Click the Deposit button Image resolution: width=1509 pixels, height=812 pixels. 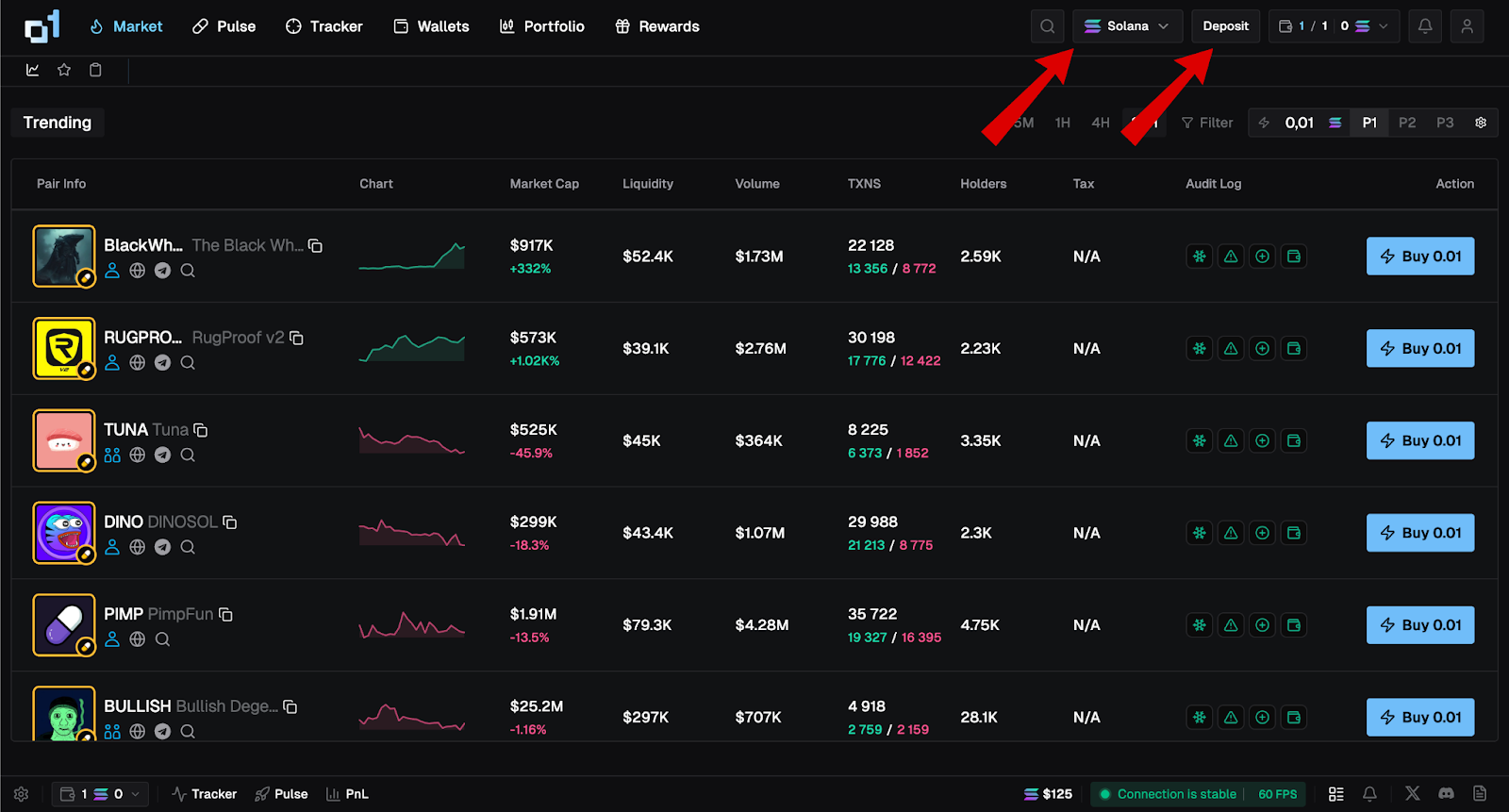pyautogui.click(x=1225, y=26)
